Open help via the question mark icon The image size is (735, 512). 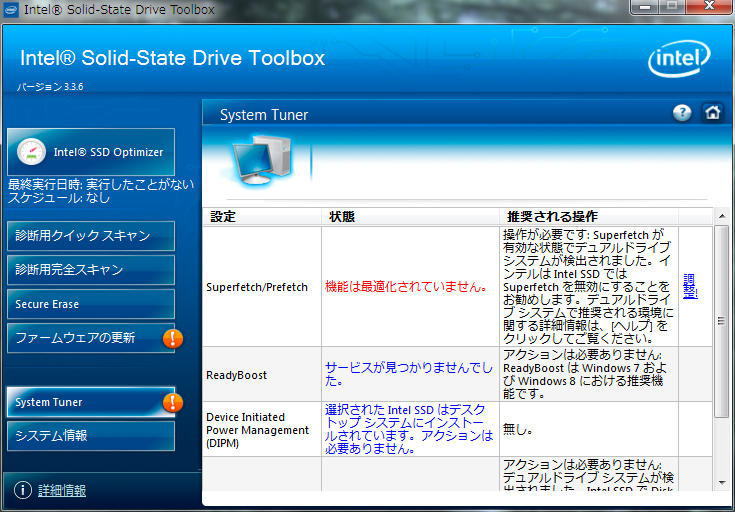682,113
